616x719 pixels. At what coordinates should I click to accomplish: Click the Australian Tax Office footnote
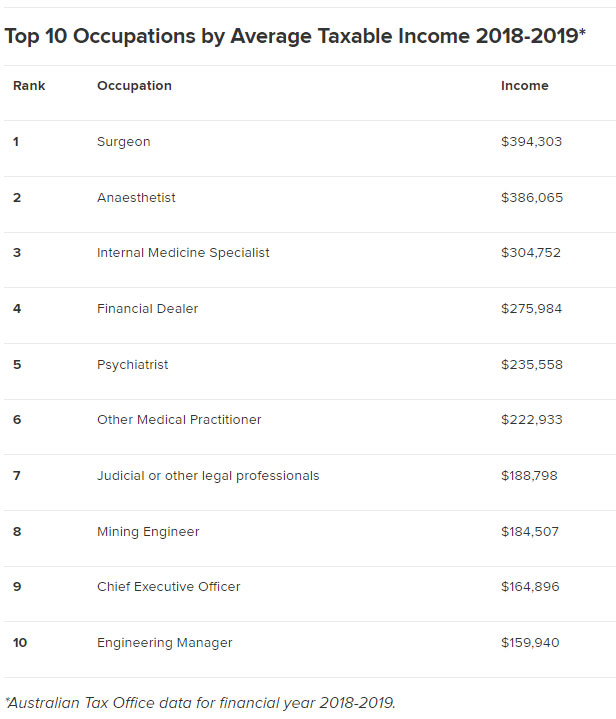[x=200, y=702]
